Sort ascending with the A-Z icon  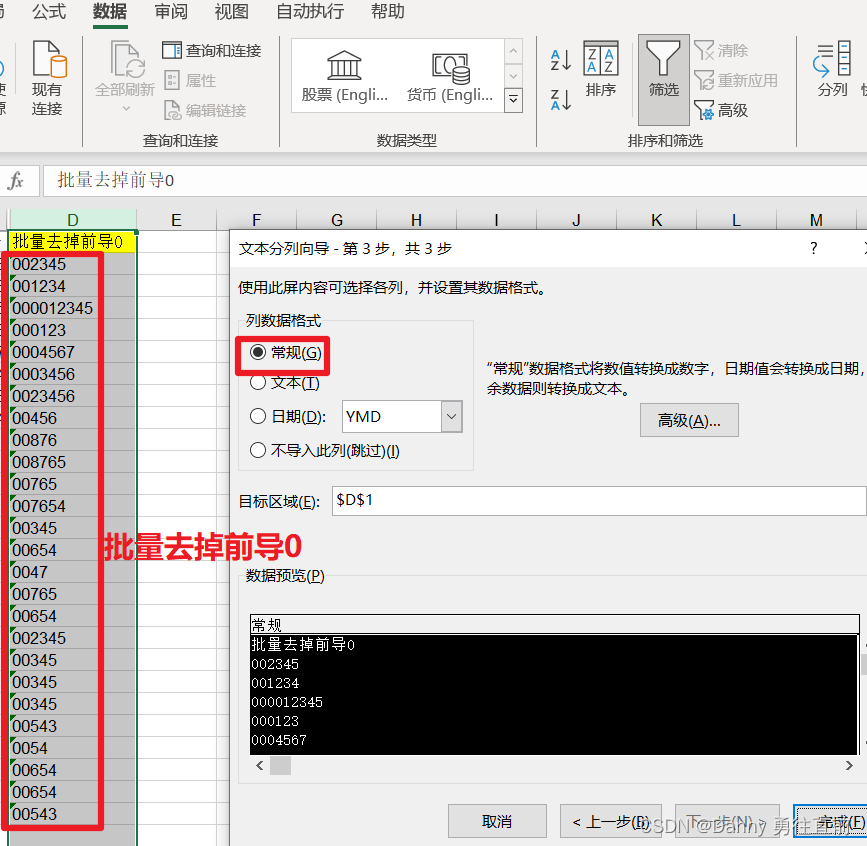pyautogui.click(x=561, y=60)
